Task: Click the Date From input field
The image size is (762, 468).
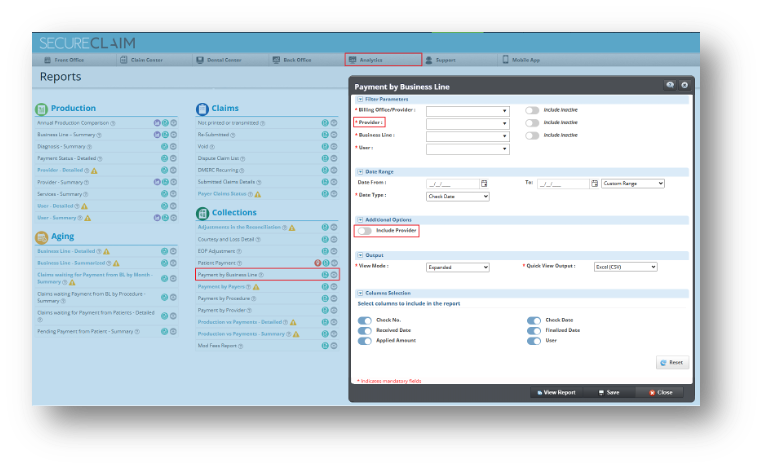Action: (x=451, y=184)
